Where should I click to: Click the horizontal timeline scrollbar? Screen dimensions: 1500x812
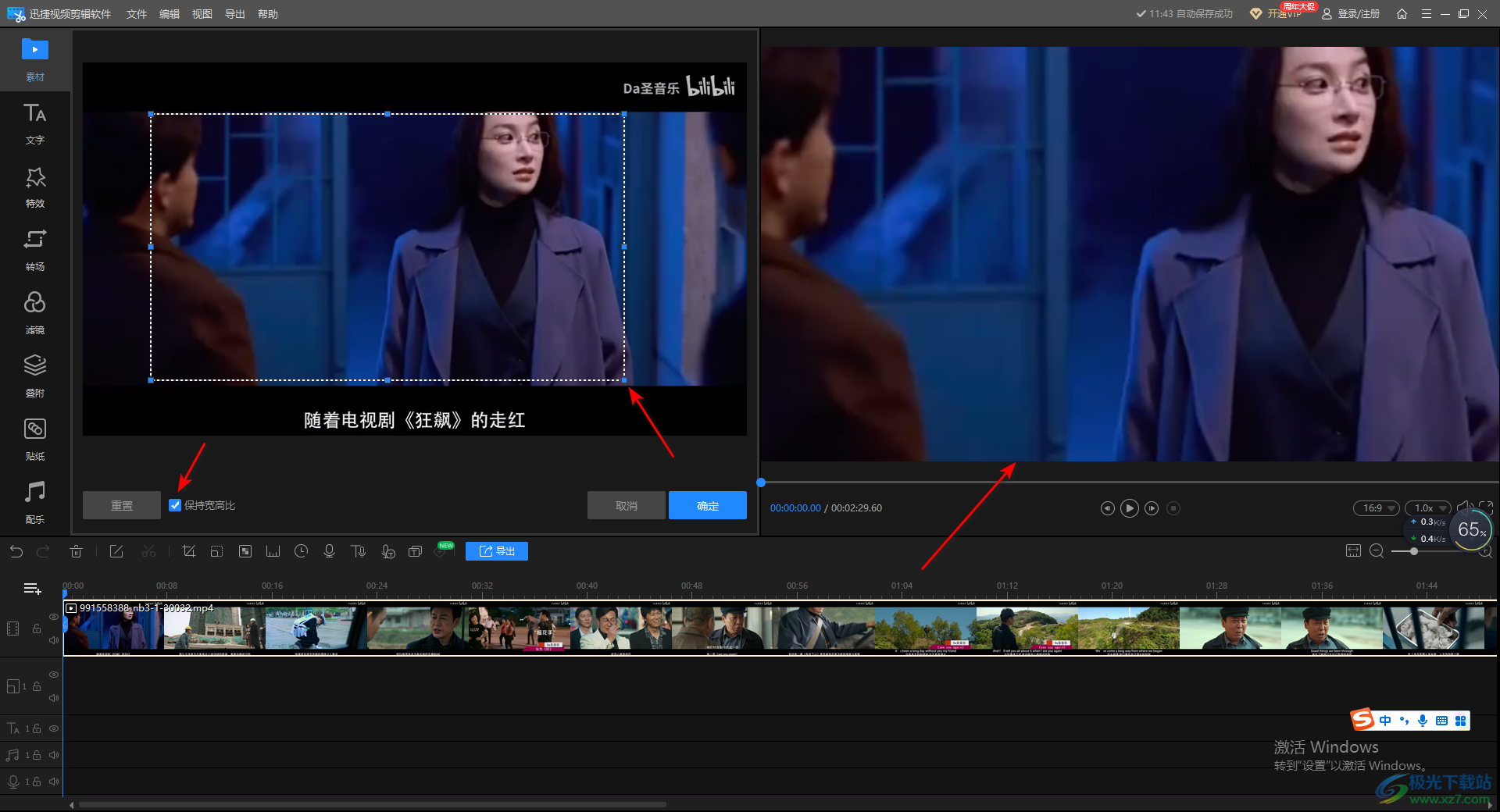(x=373, y=804)
